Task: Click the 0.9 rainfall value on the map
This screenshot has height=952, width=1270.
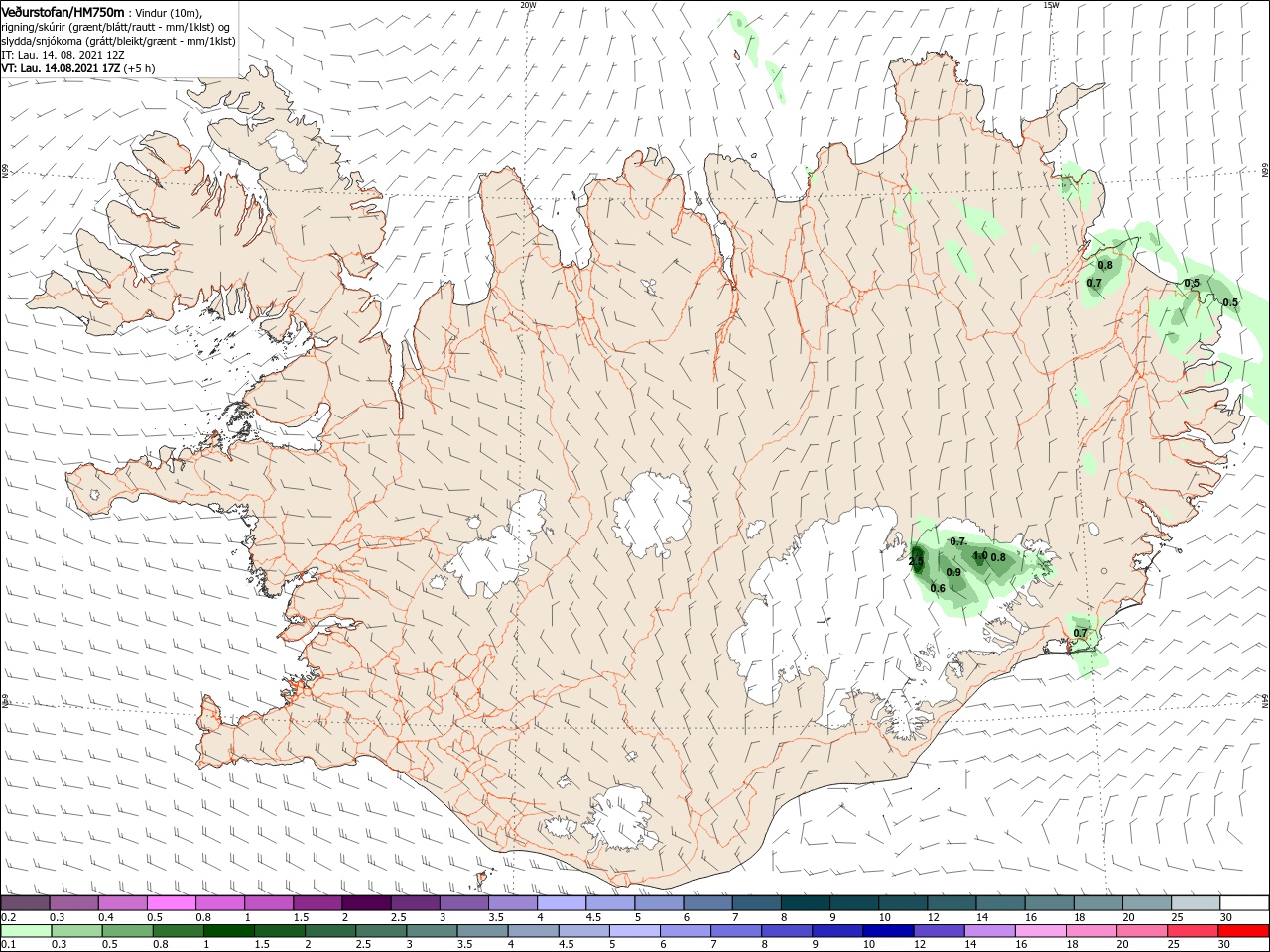Action: click(x=953, y=573)
